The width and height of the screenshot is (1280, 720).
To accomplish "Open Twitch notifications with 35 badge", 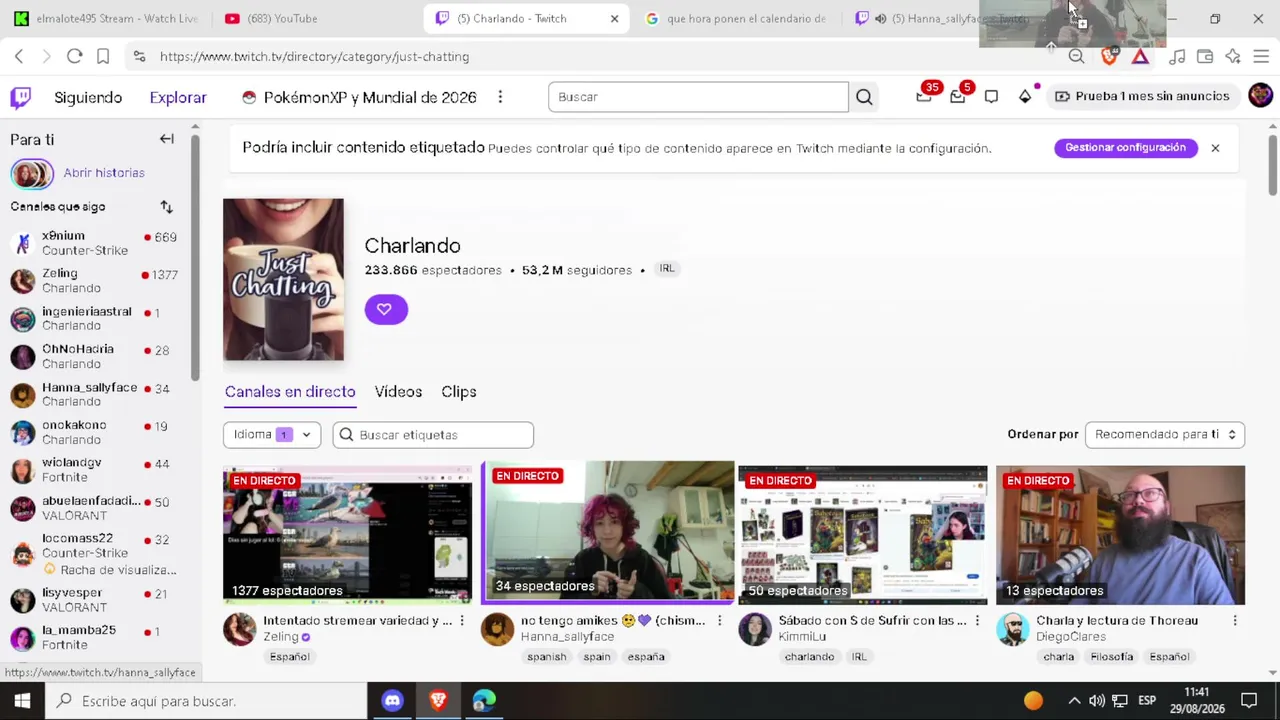I will (x=924, y=96).
